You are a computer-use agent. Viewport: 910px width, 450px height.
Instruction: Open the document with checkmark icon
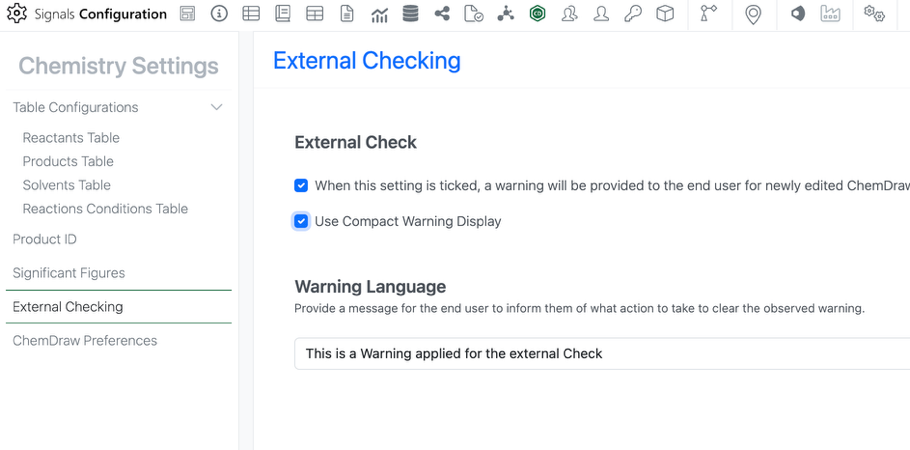(x=474, y=14)
